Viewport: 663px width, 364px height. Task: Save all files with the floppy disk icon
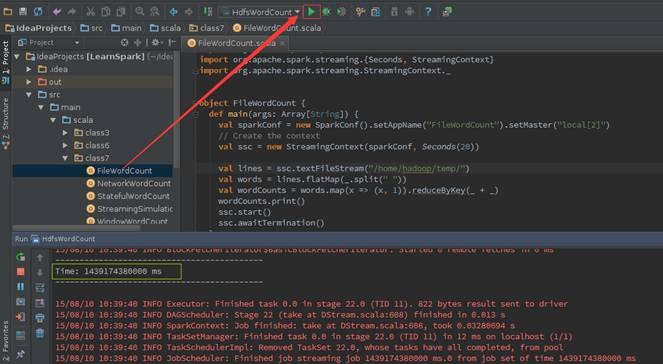[23, 12]
